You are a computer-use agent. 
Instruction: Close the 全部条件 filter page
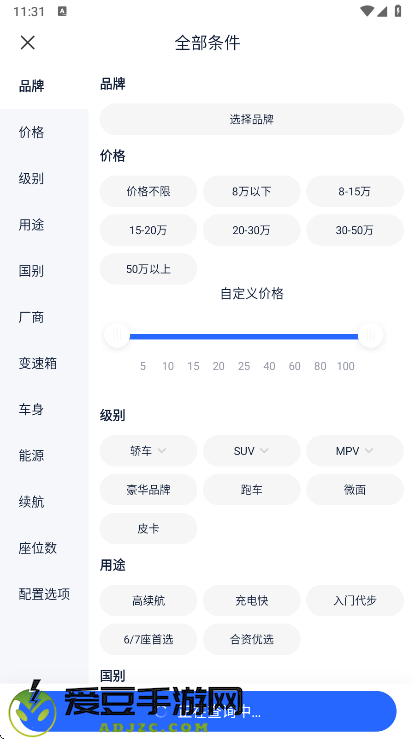(x=28, y=42)
